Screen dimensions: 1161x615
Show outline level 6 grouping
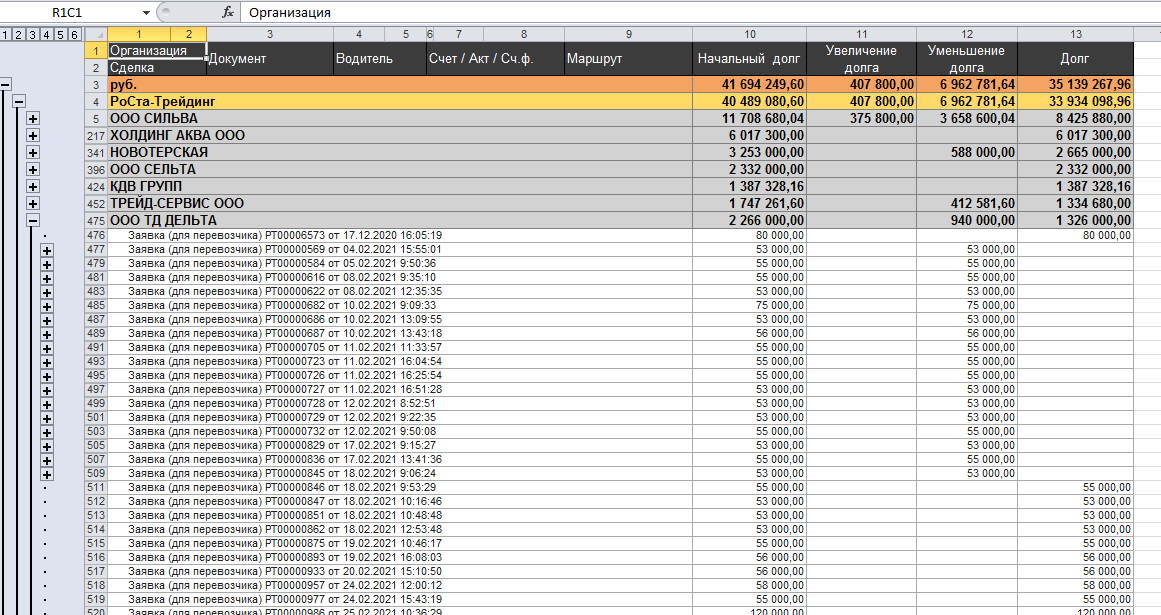[x=74, y=35]
